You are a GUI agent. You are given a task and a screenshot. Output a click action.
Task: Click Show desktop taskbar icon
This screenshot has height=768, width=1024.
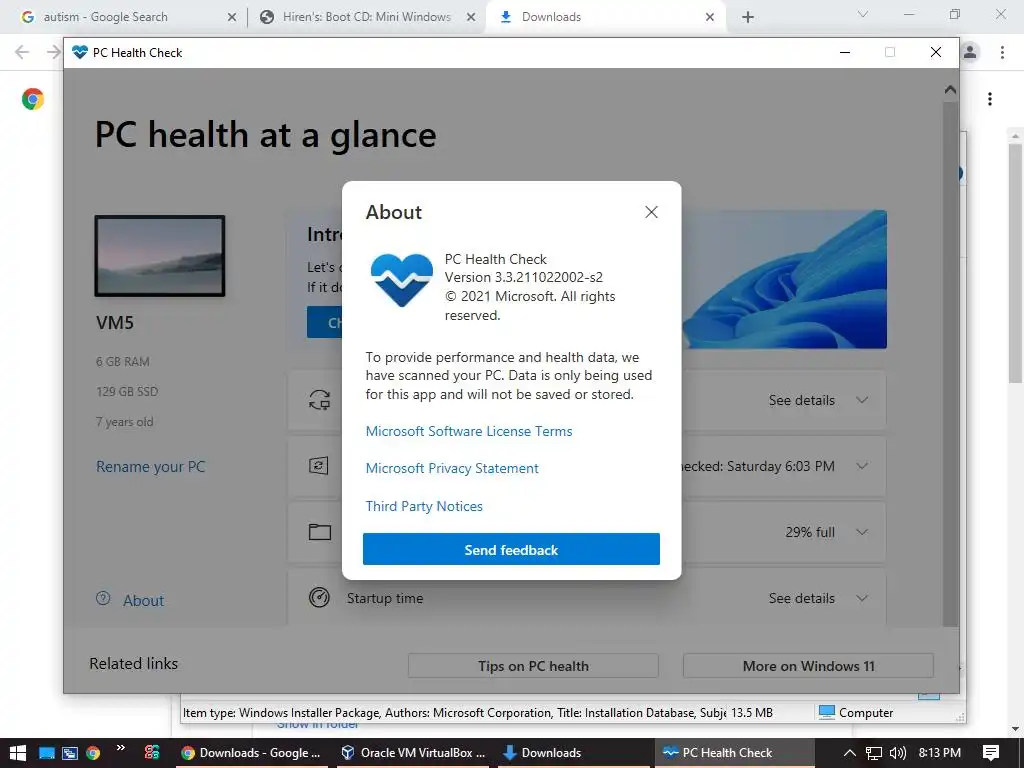click(46, 753)
